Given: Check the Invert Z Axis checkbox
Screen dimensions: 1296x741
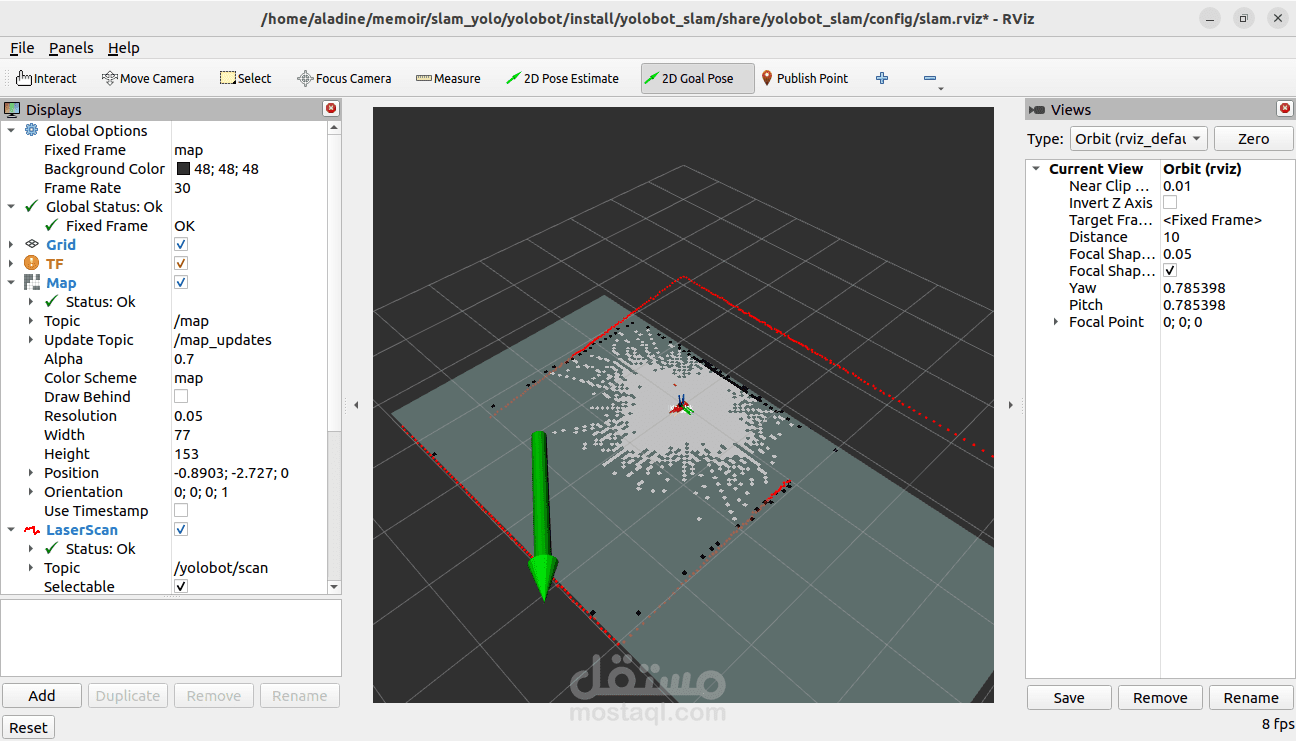Looking at the screenshot, I should point(1170,203).
